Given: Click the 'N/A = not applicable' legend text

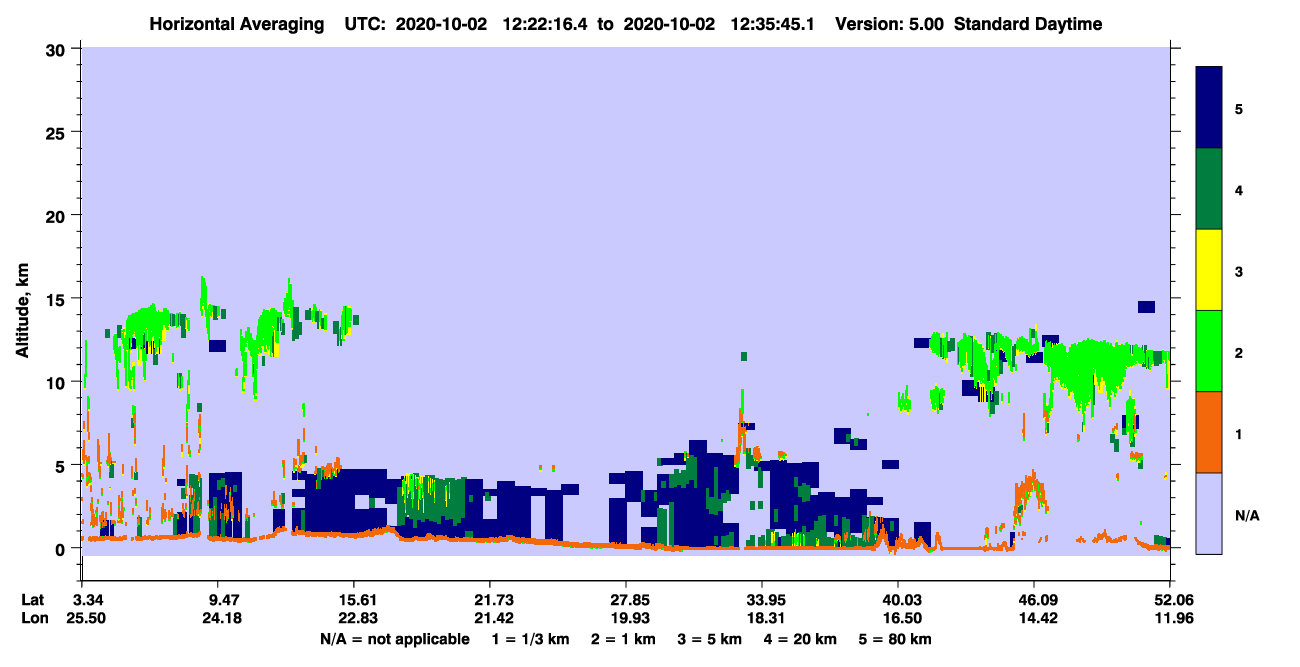Looking at the screenshot, I should pos(395,639).
